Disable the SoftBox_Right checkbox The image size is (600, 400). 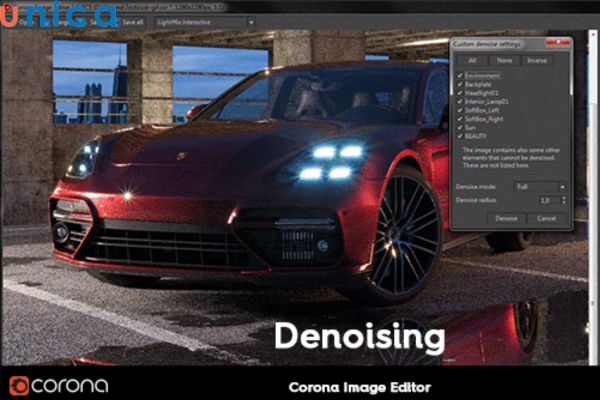pos(460,119)
